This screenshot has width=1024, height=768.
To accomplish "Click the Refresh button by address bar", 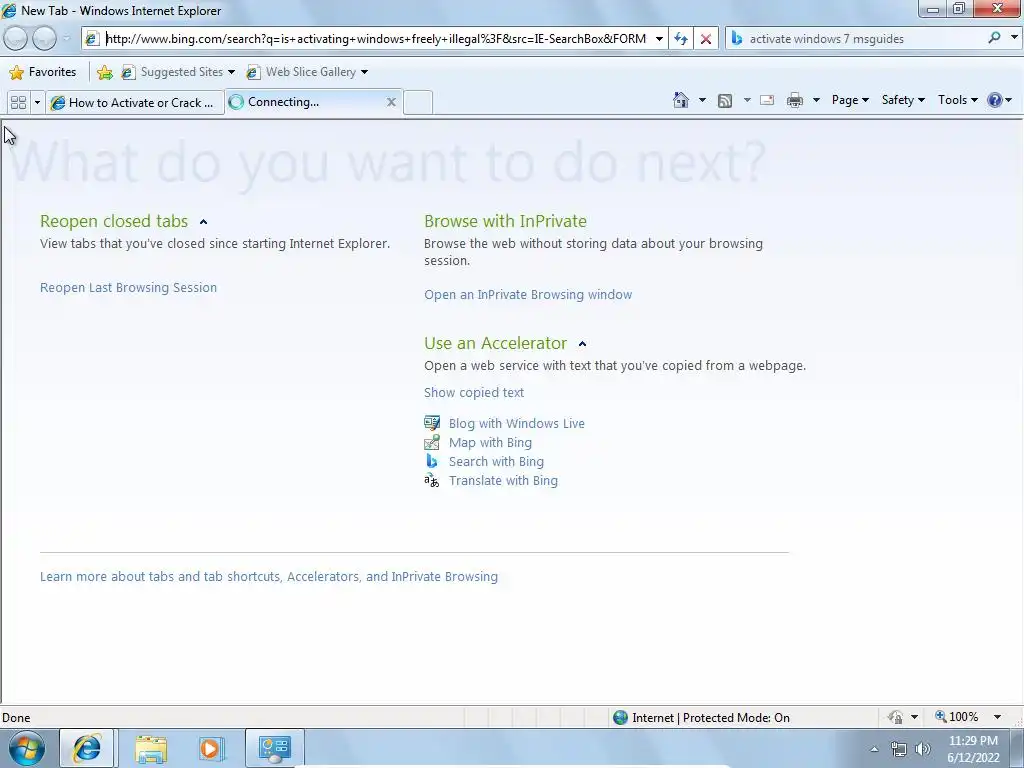I will pos(681,39).
